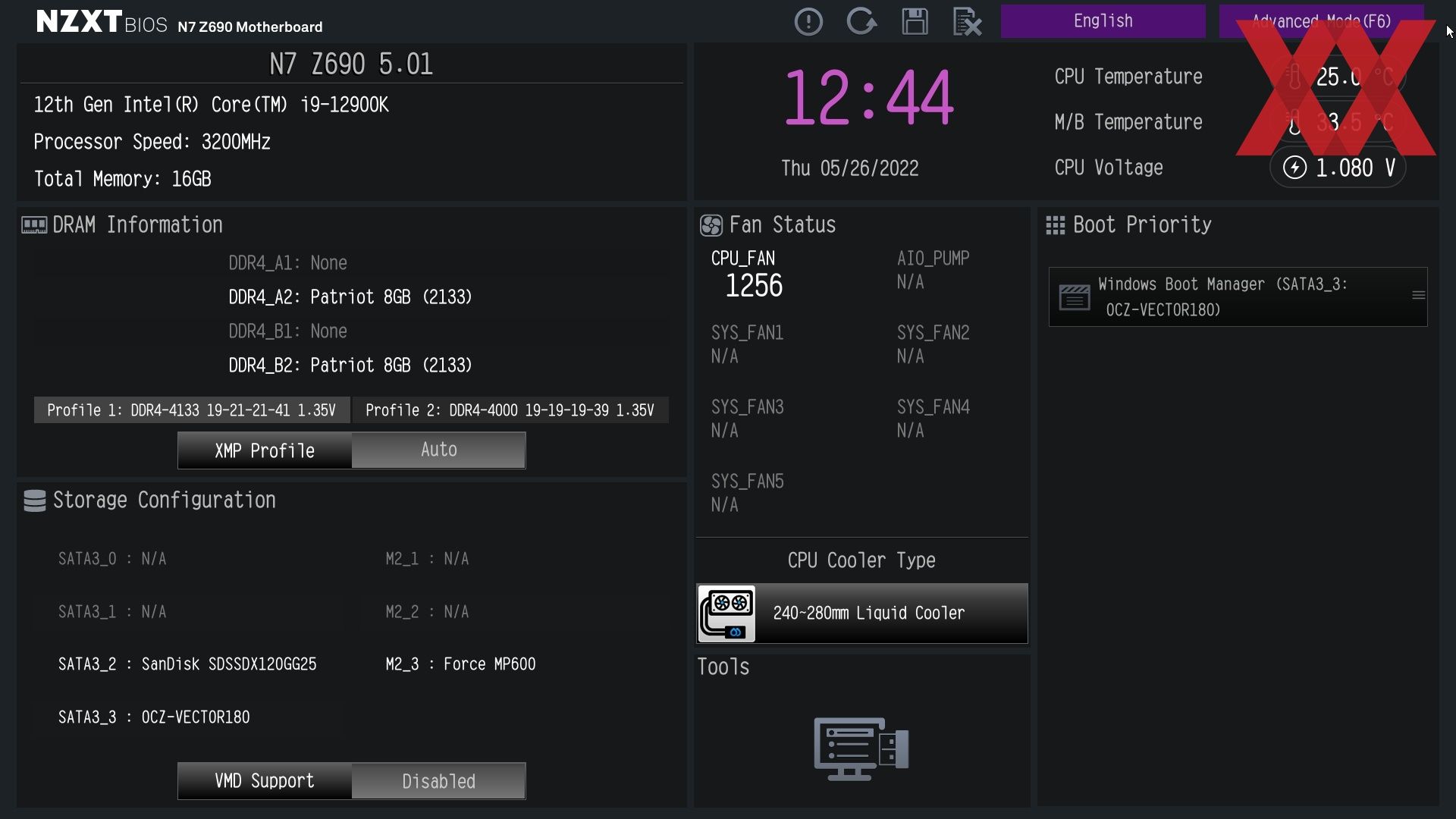
Task: Open the Tools system utility icon
Action: [861, 749]
